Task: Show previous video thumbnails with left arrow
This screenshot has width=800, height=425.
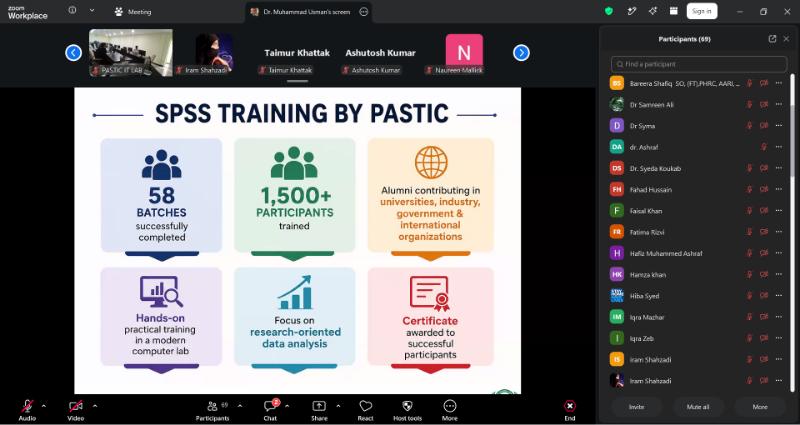Action: (x=73, y=53)
